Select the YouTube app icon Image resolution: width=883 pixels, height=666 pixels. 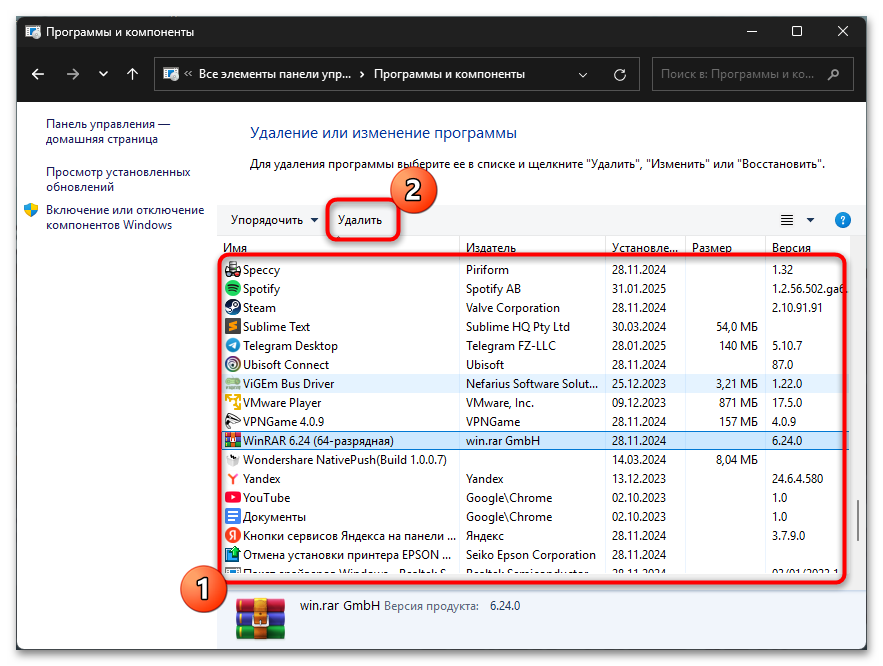click(232, 498)
